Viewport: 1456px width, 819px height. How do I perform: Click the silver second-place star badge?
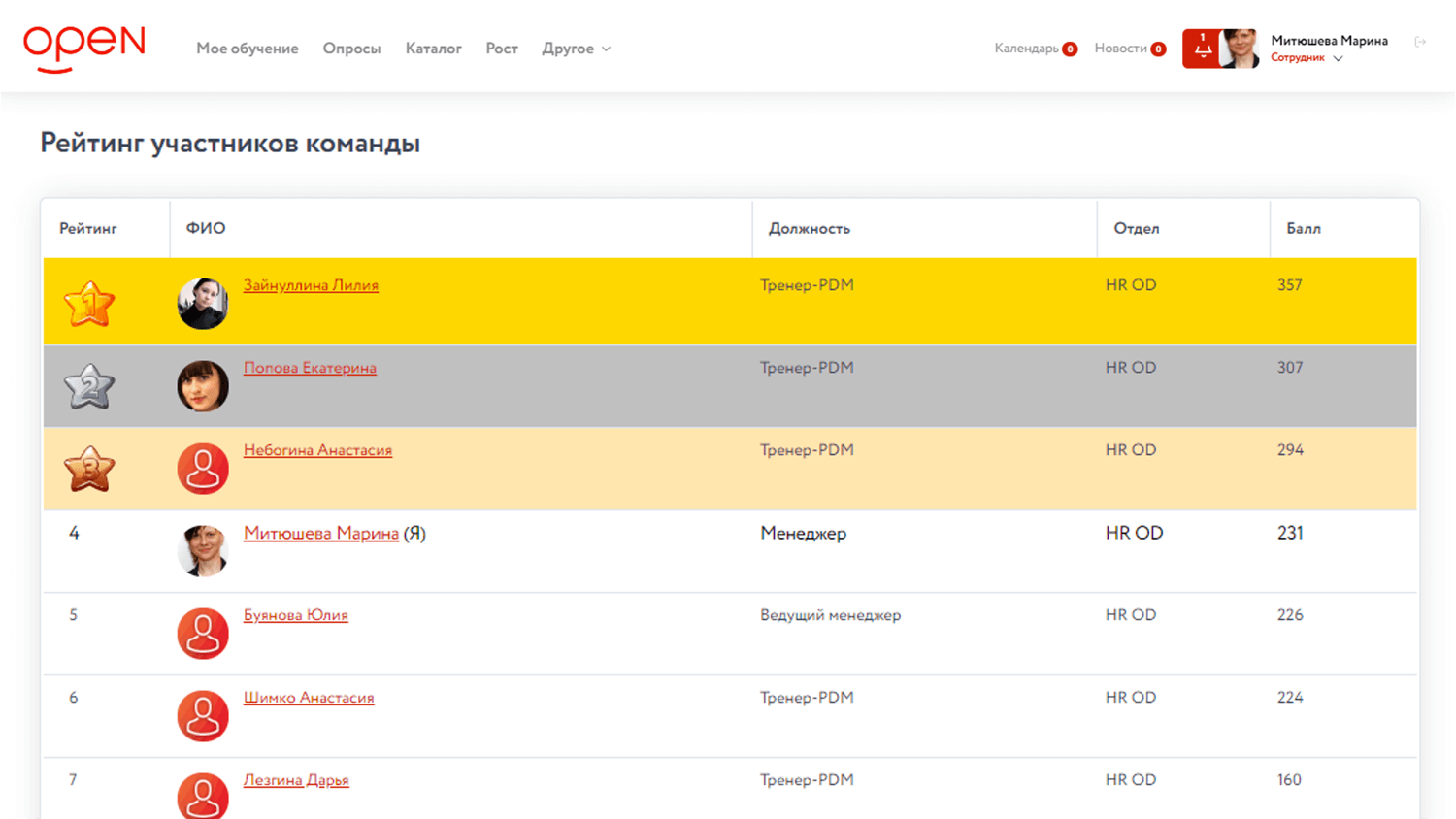pyautogui.click(x=89, y=386)
